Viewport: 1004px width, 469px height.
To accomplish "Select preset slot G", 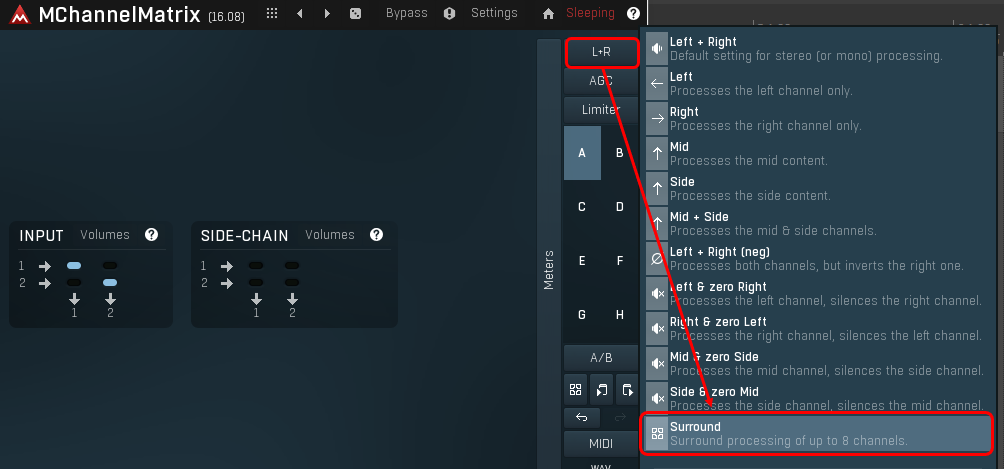I will click(582, 314).
